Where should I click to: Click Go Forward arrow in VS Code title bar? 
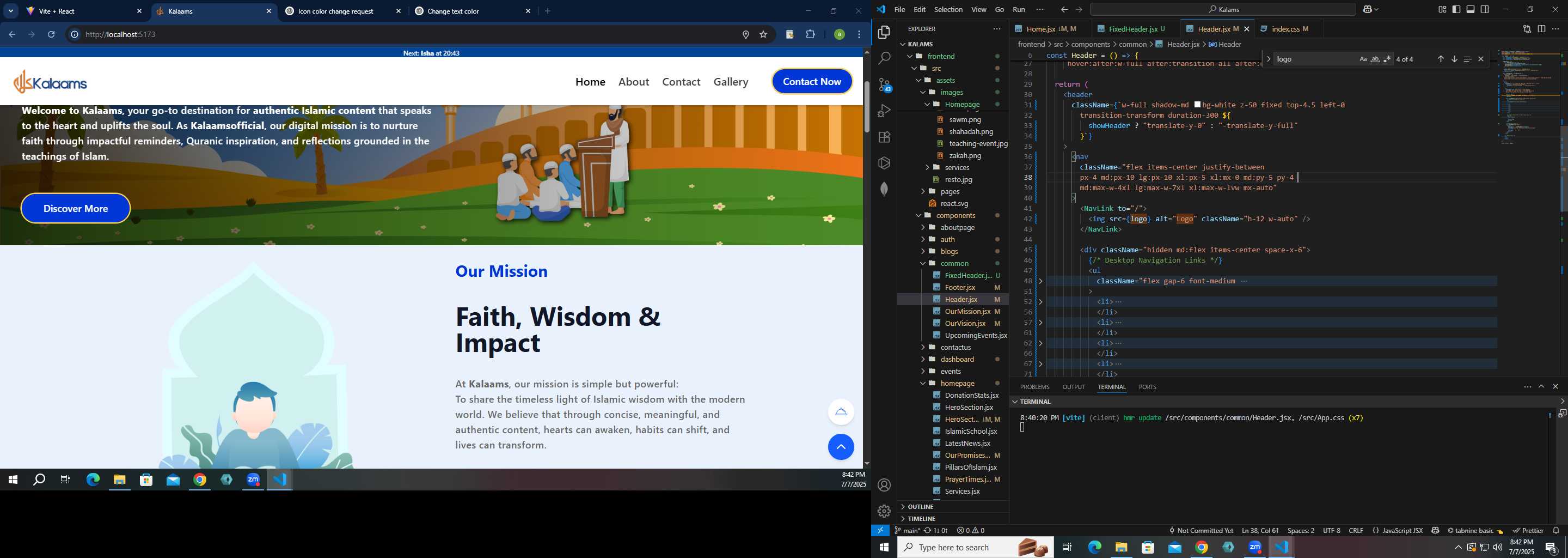point(1079,10)
